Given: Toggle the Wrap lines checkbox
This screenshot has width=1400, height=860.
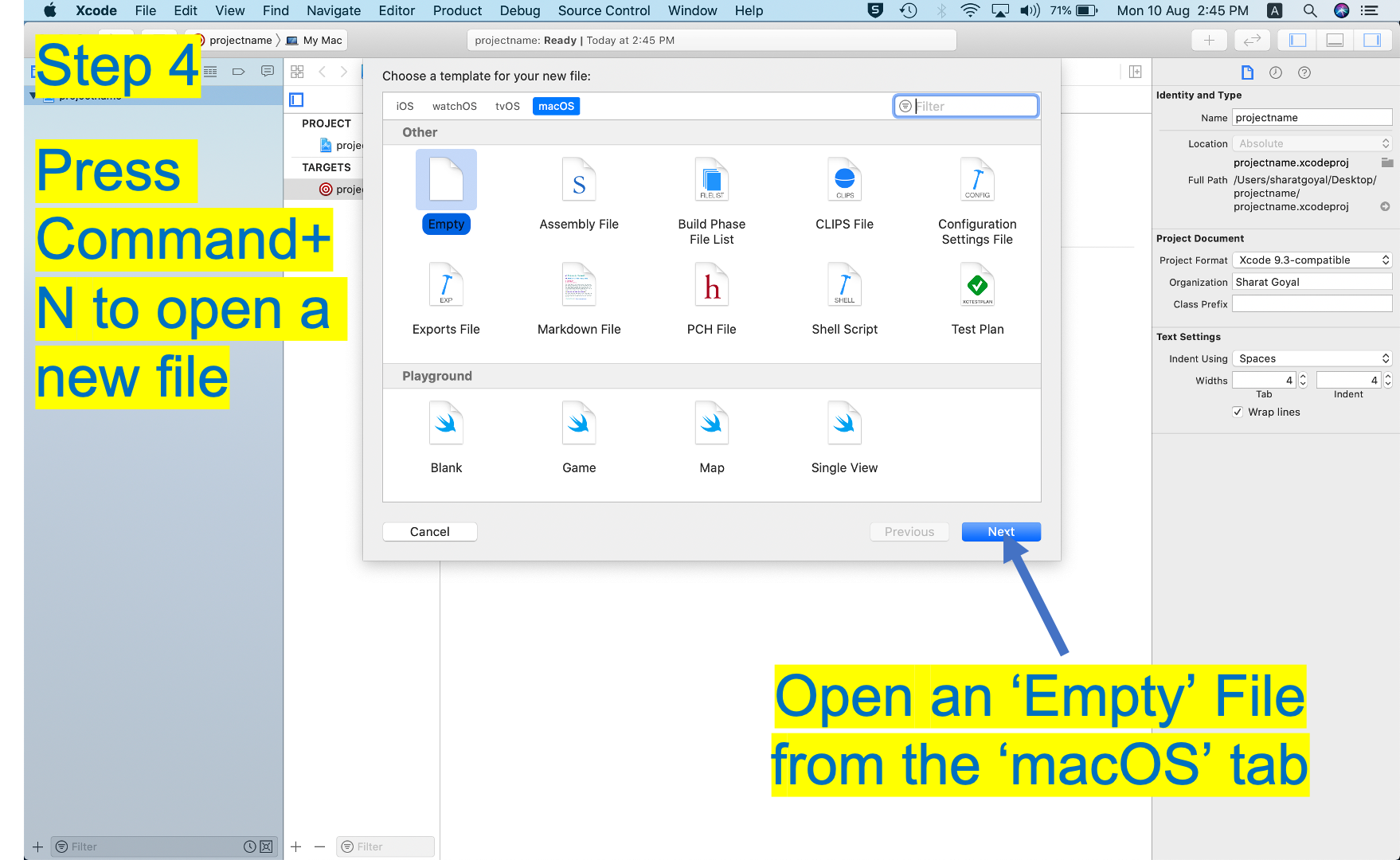Looking at the screenshot, I should click(1238, 412).
